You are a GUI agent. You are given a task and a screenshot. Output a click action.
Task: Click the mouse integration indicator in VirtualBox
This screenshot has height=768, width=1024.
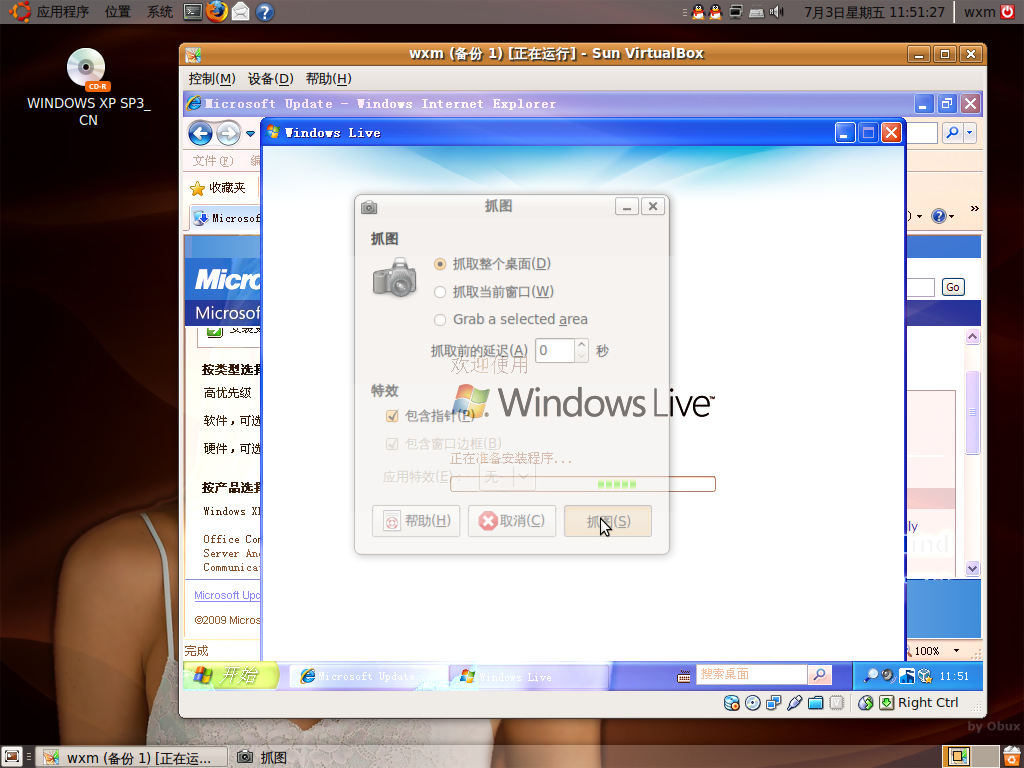(x=865, y=703)
